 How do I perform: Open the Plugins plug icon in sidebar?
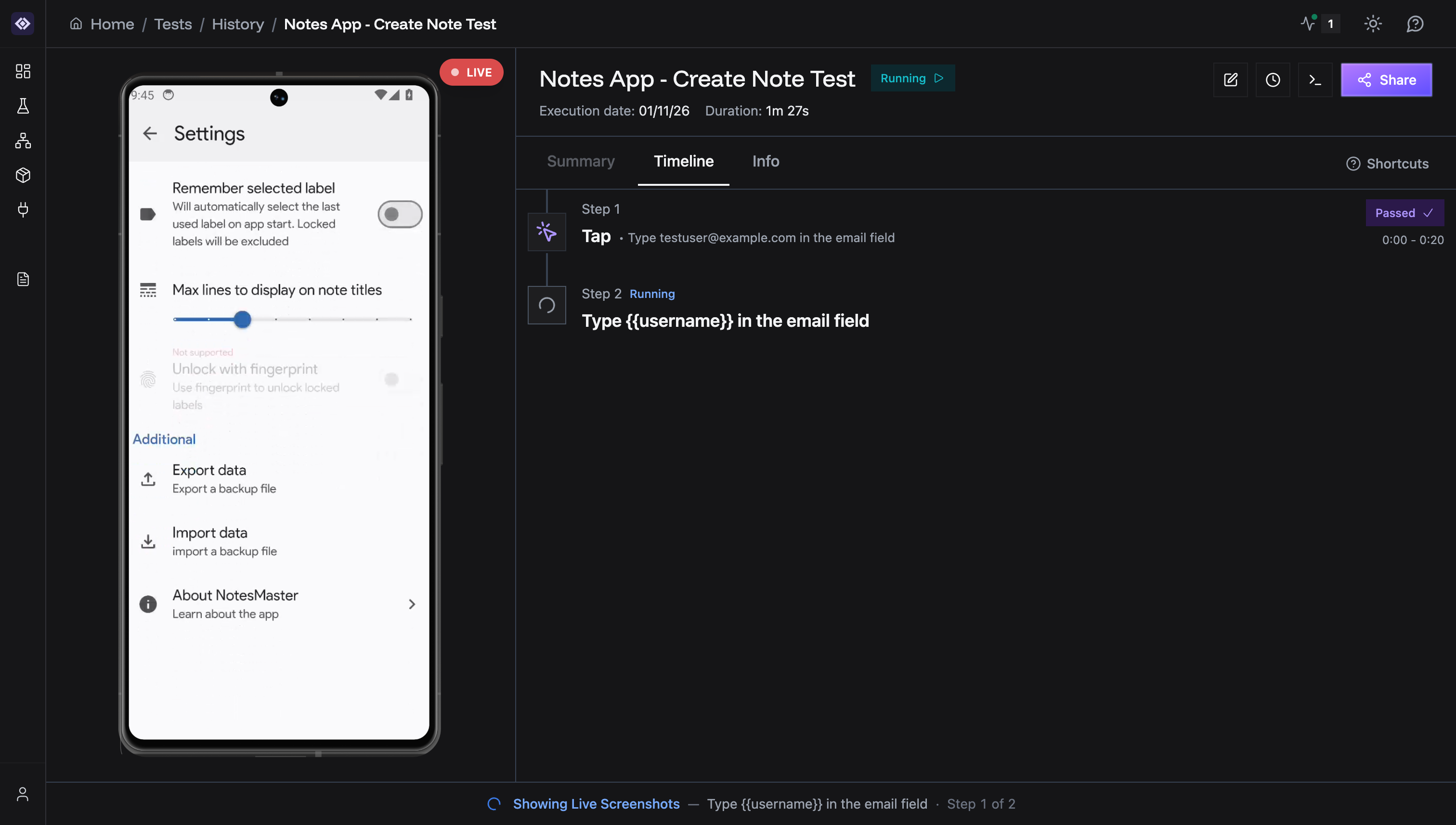23,210
